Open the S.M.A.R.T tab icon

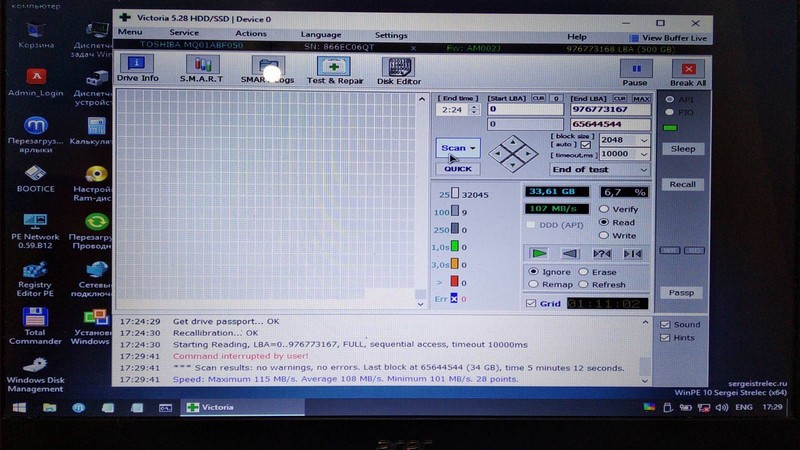[x=200, y=68]
